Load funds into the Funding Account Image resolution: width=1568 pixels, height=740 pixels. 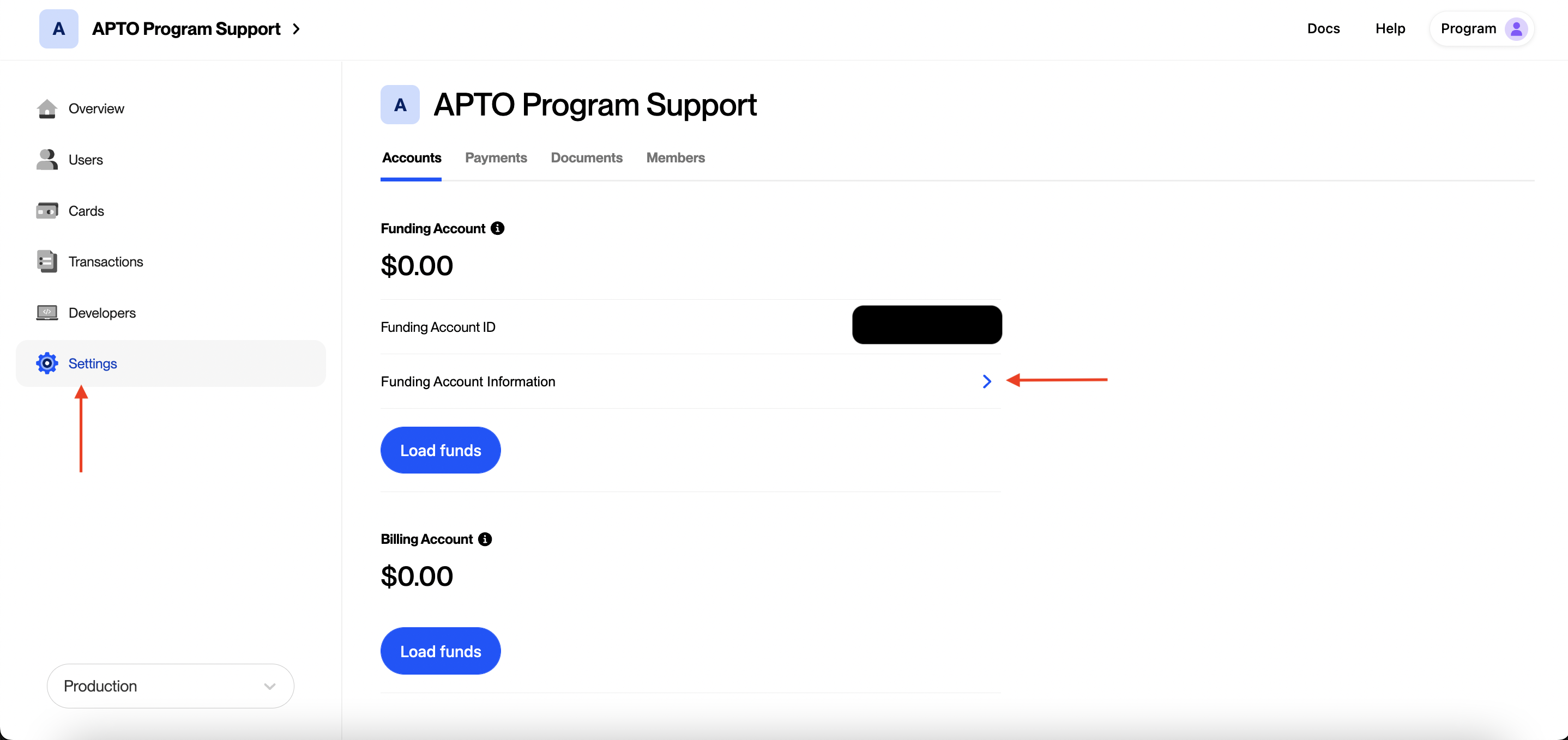point(440,450)
